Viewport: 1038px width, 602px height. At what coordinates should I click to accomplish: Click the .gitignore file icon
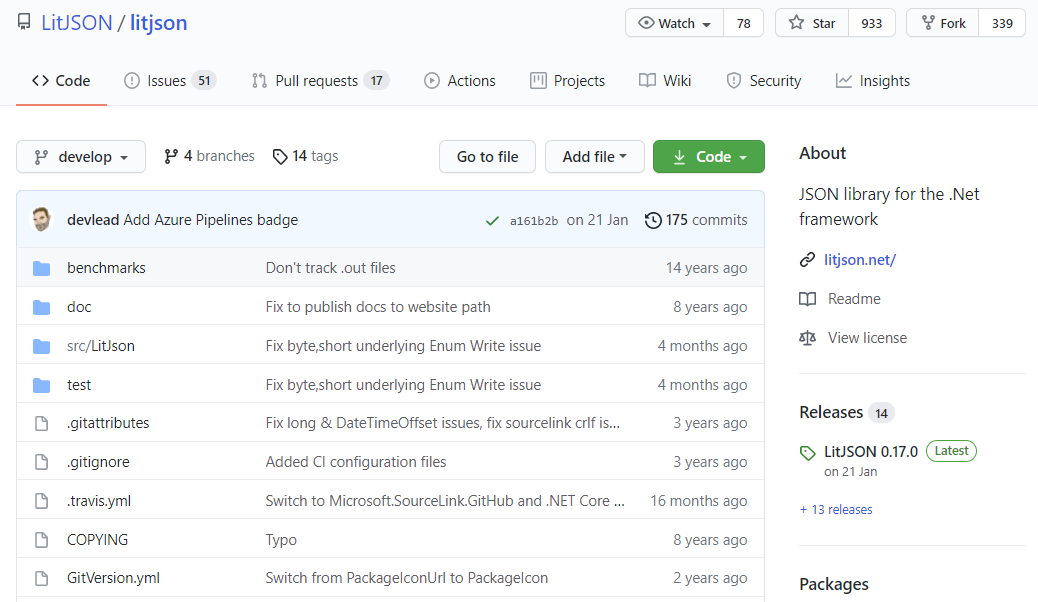41,462
